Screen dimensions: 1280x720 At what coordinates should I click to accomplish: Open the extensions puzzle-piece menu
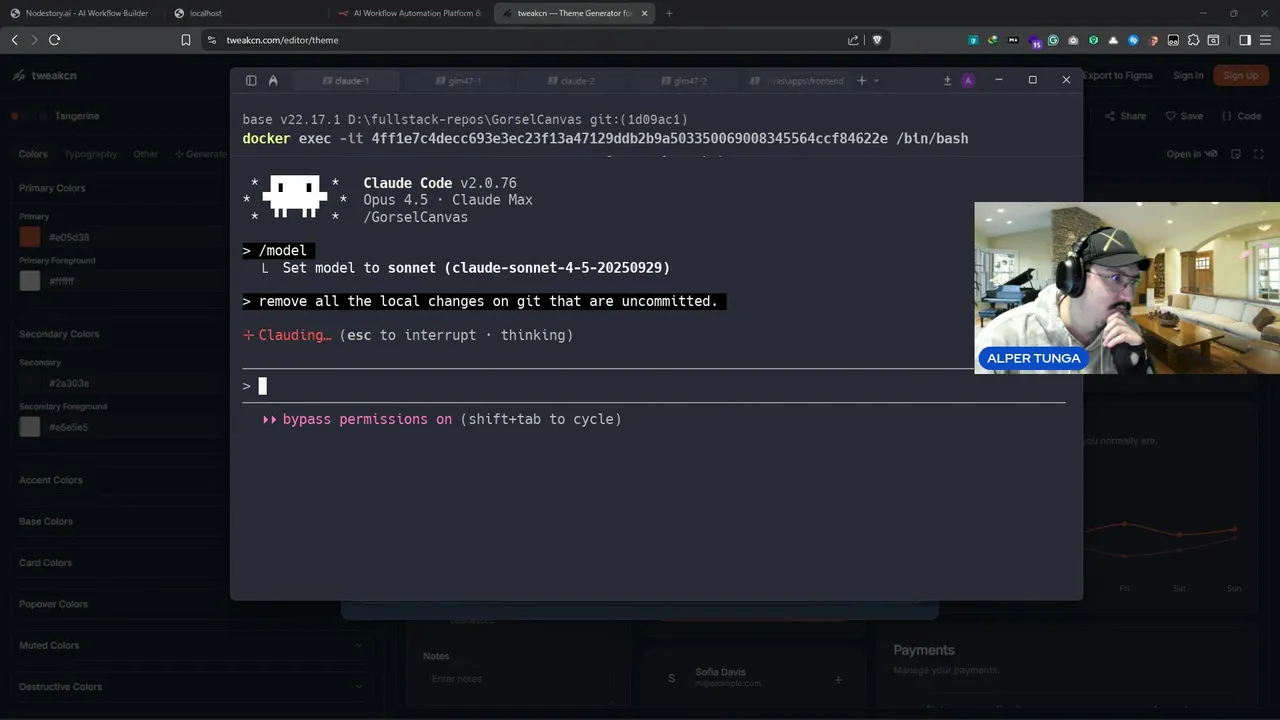tap(1193, 40)
